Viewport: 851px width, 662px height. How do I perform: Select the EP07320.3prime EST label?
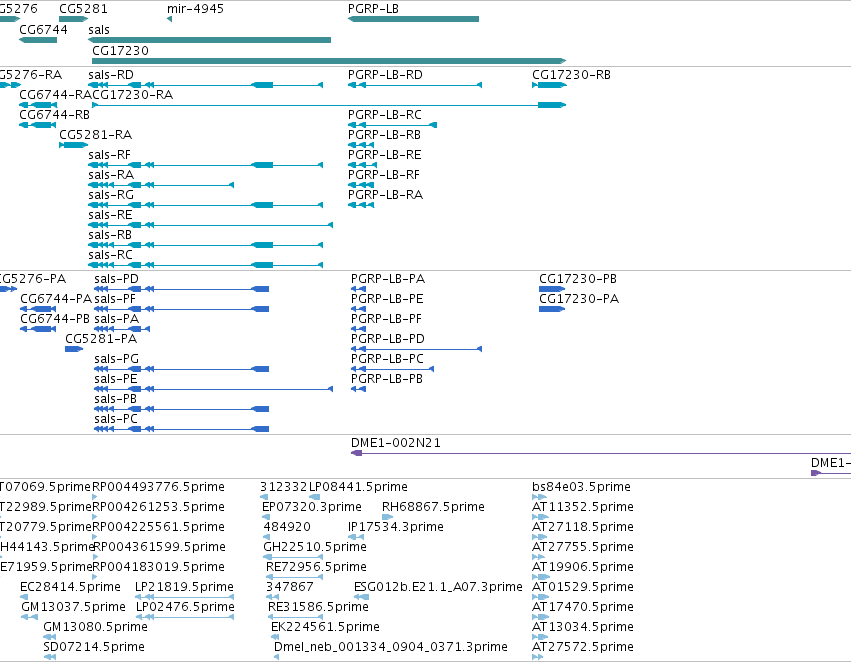(x=312, y=507)
